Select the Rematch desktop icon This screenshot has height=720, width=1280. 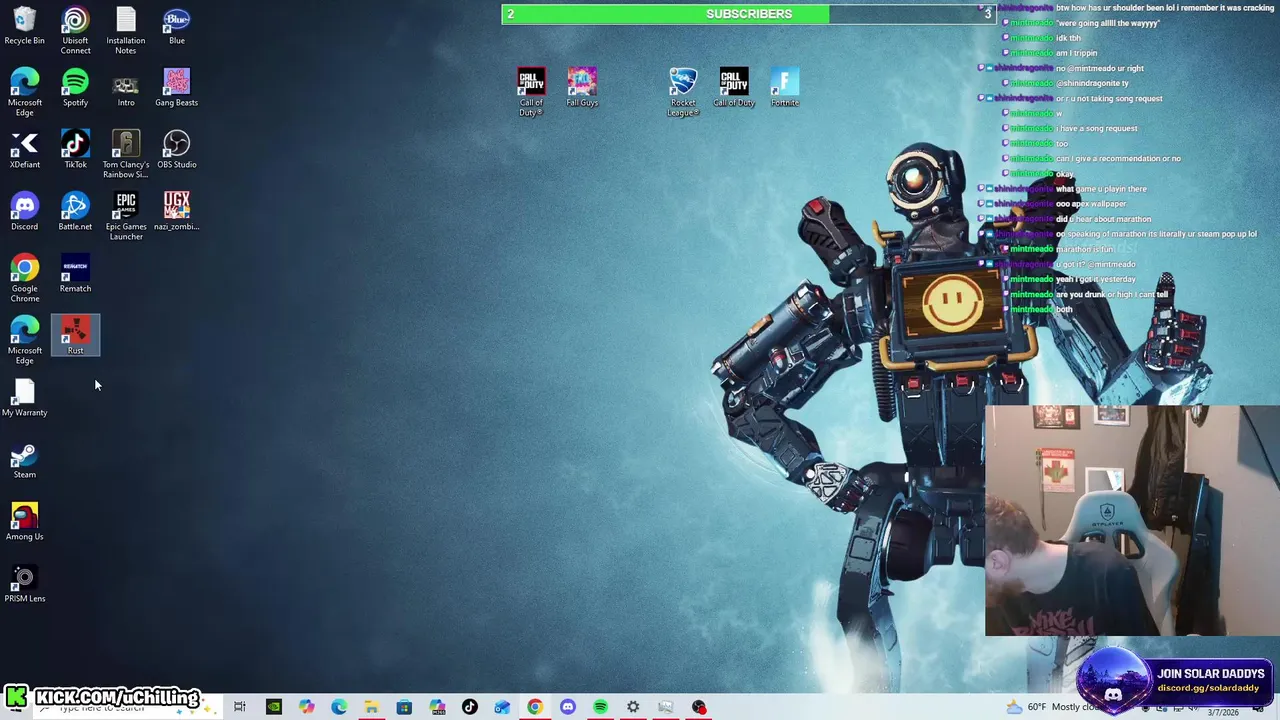pos(75,274)
